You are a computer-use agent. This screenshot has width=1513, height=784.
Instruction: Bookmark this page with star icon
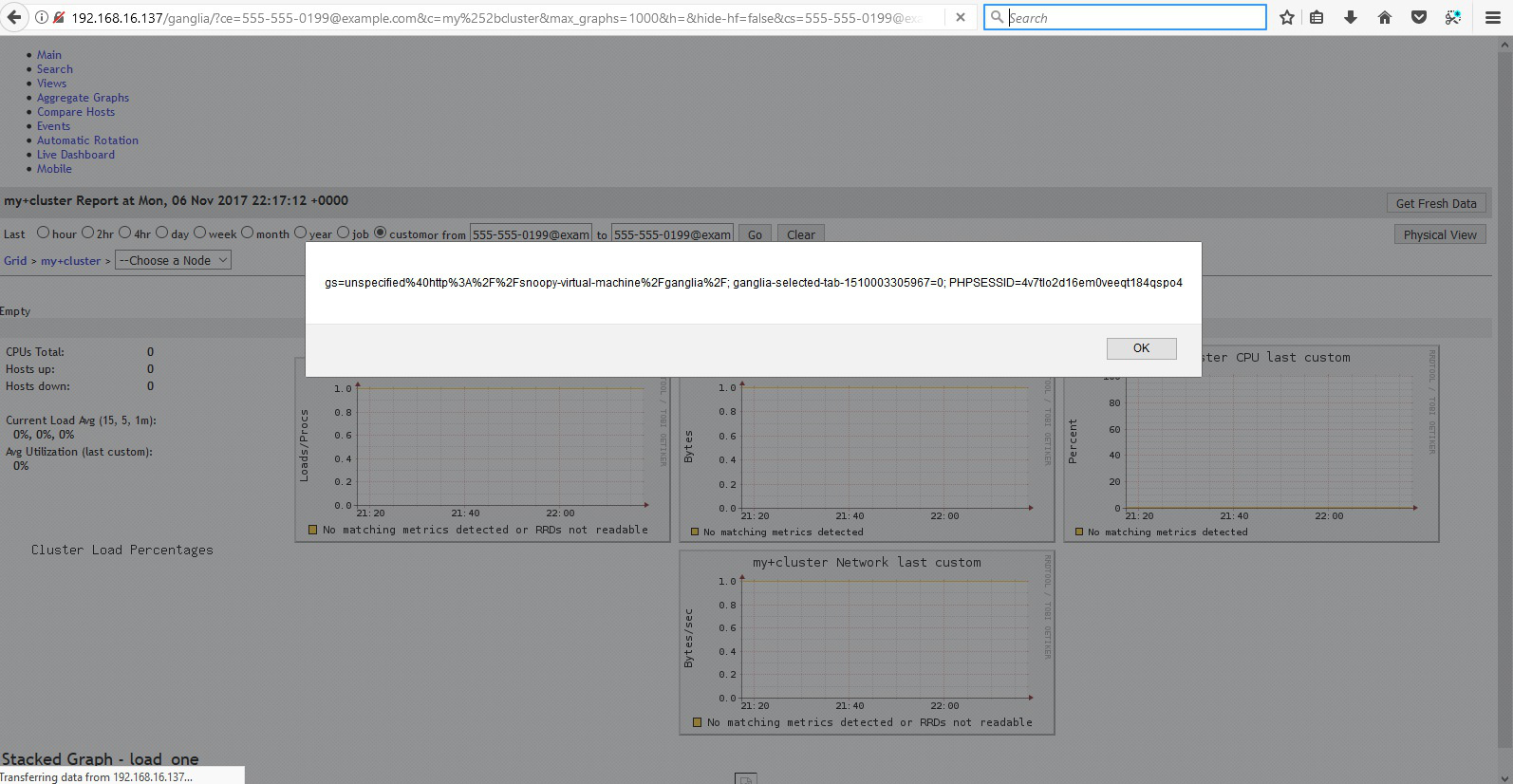tap(1287, 17)
